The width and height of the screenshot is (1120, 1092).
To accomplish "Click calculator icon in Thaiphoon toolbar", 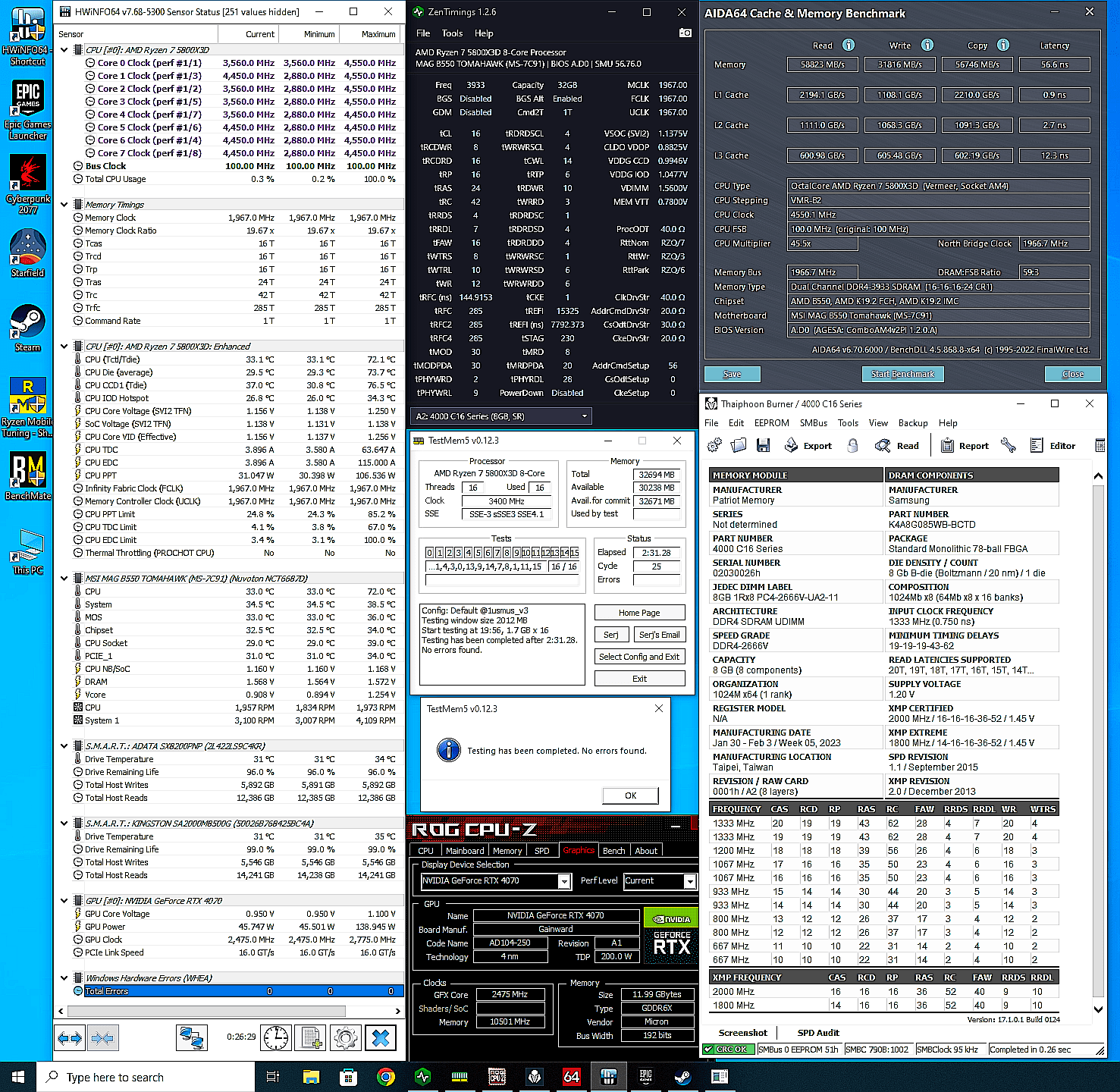I will click(x=1100, y=445).
